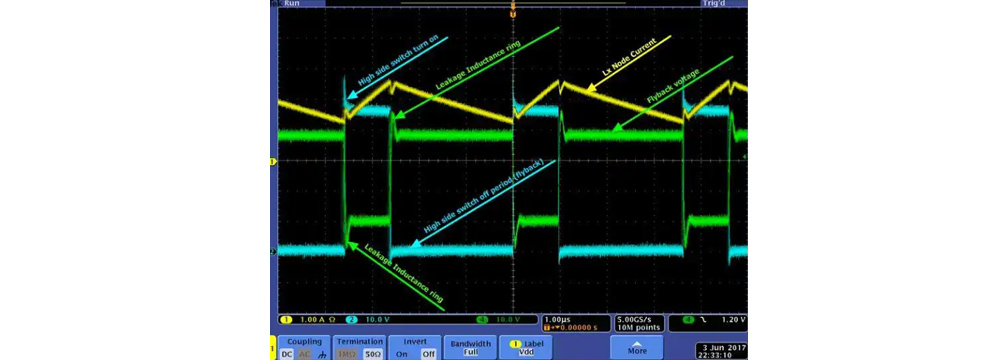Image resolution: width=1000 pixels, height=360 pixels.
Task: Open 5.00GS/s sample rate readout
Action: pos(638,319)
